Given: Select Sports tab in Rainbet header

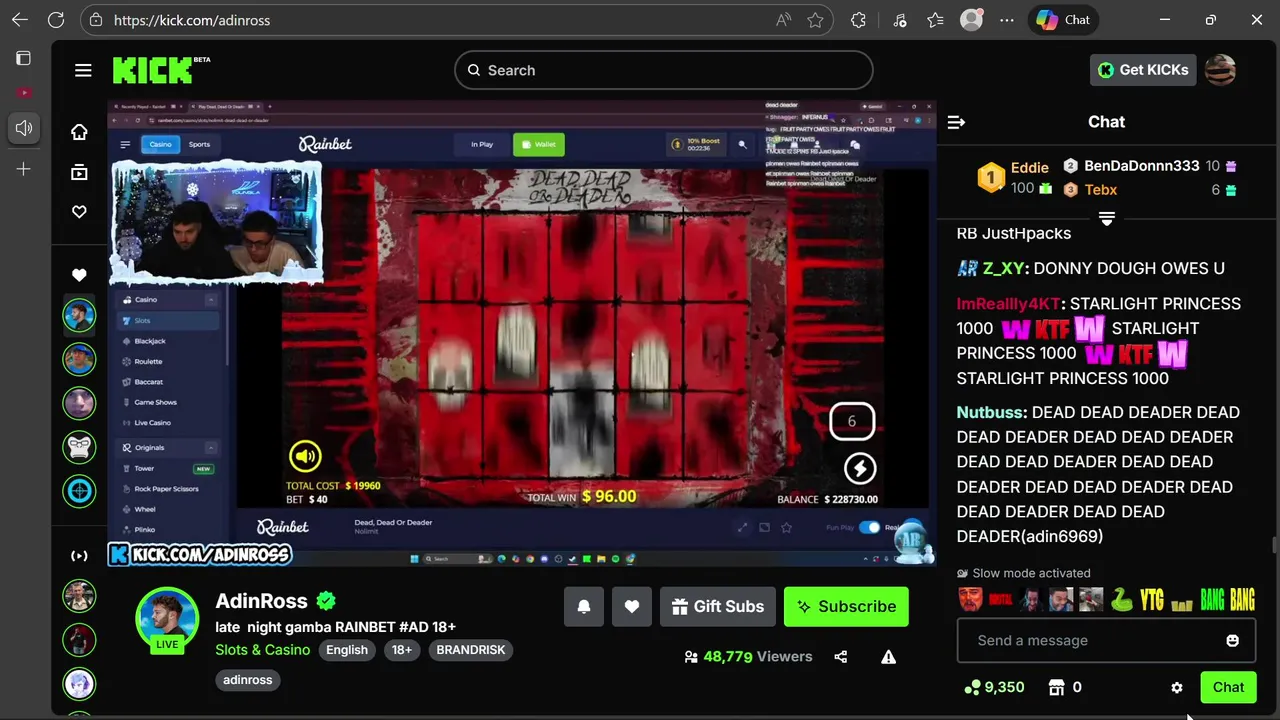Looking at the screenshot, I should (x=199, y=144).
